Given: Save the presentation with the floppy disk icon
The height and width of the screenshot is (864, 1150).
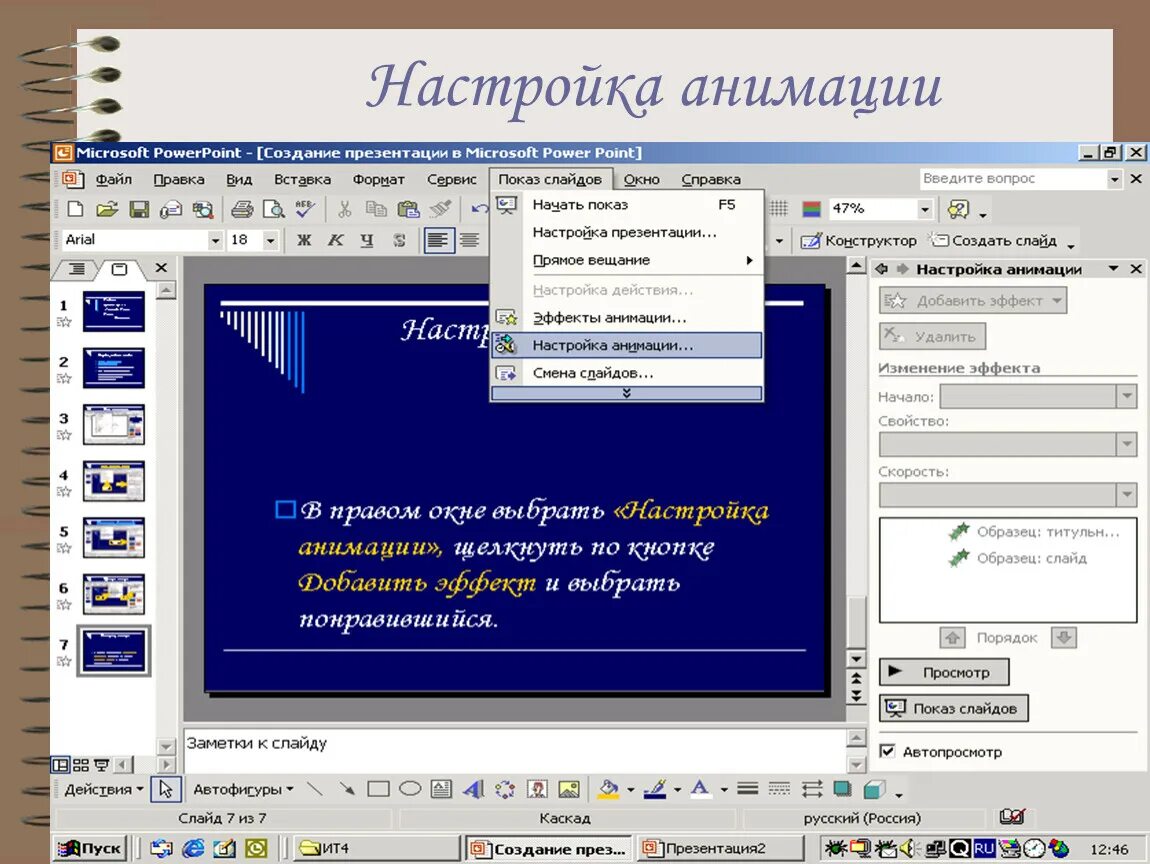Looking at the screenshot, I should pos(139,209).
